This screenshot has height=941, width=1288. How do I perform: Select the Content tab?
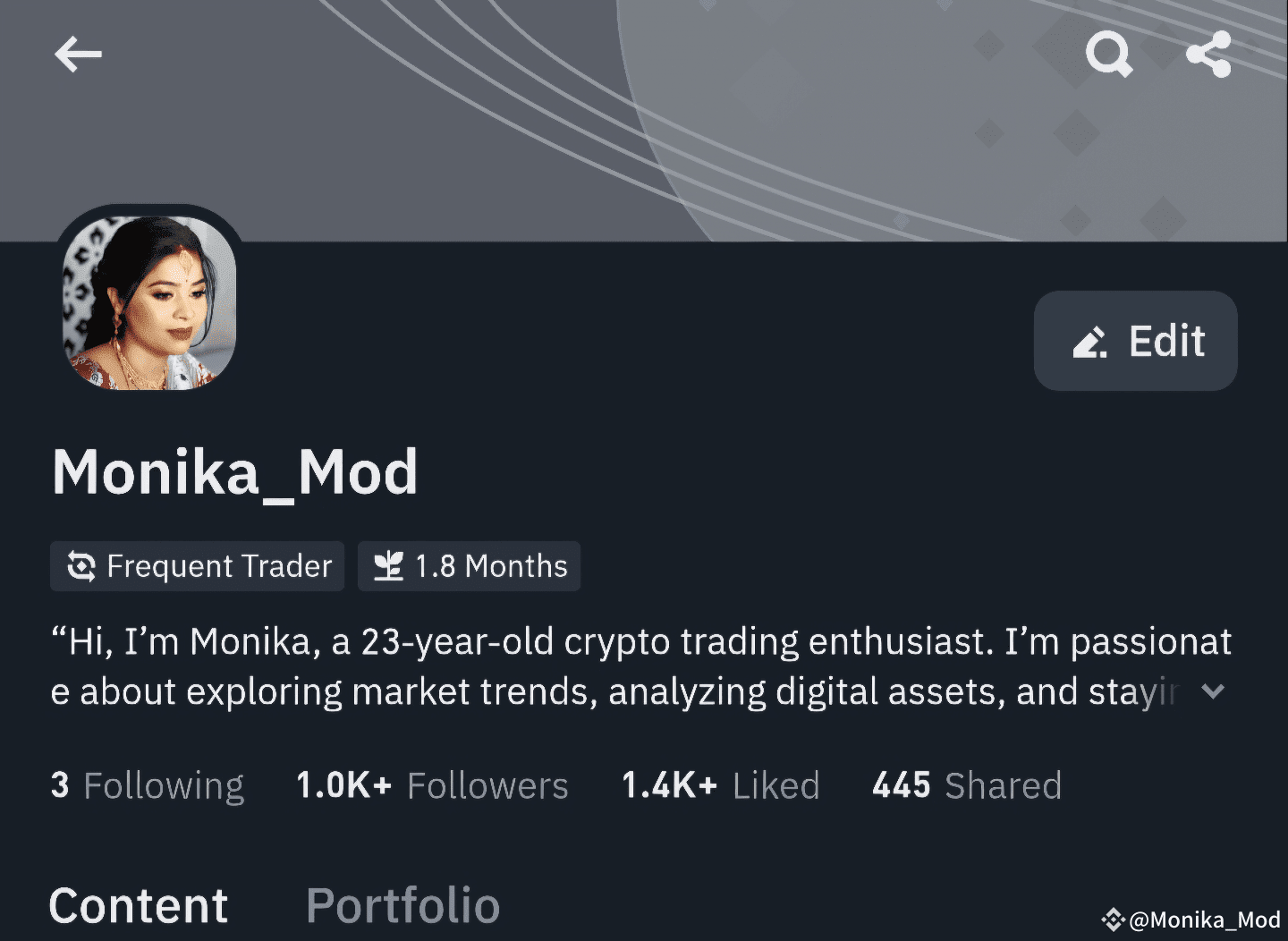[139, 904]
